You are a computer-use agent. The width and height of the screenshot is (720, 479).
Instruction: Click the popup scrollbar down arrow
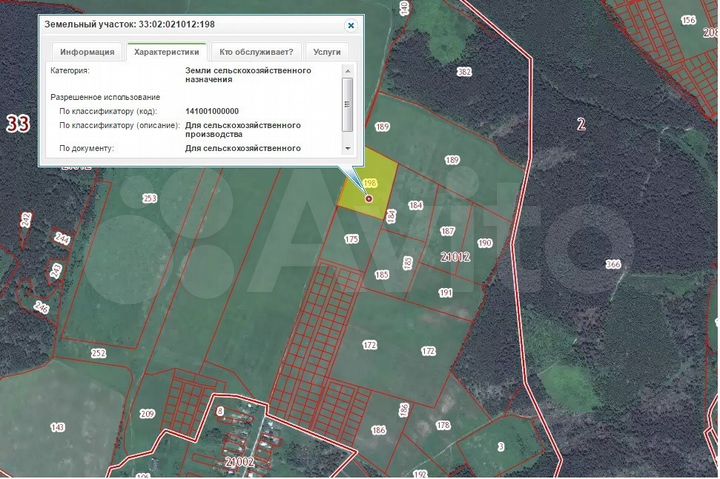tap(347, 148)
